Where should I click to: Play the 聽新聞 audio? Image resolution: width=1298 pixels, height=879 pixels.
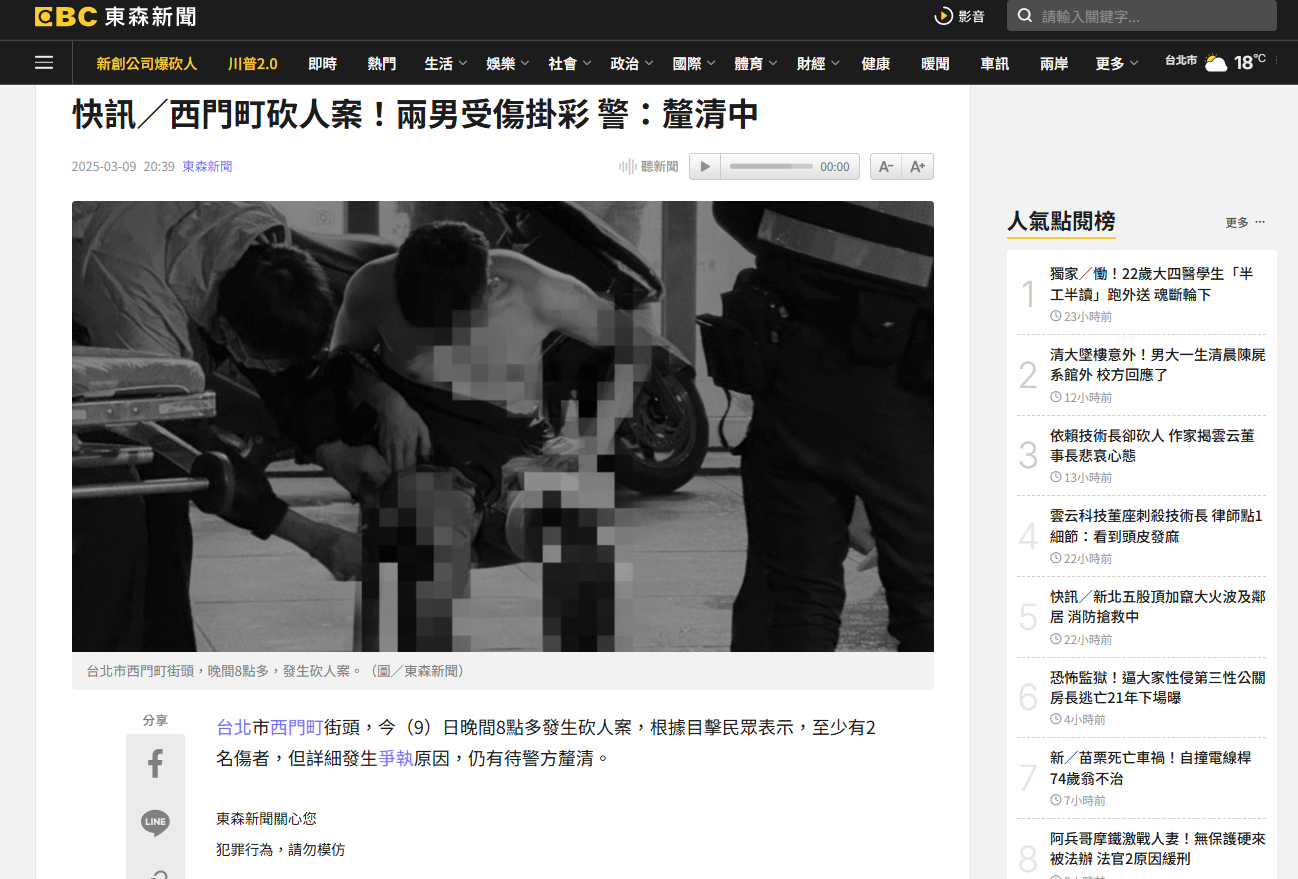(x=705, y=167)
